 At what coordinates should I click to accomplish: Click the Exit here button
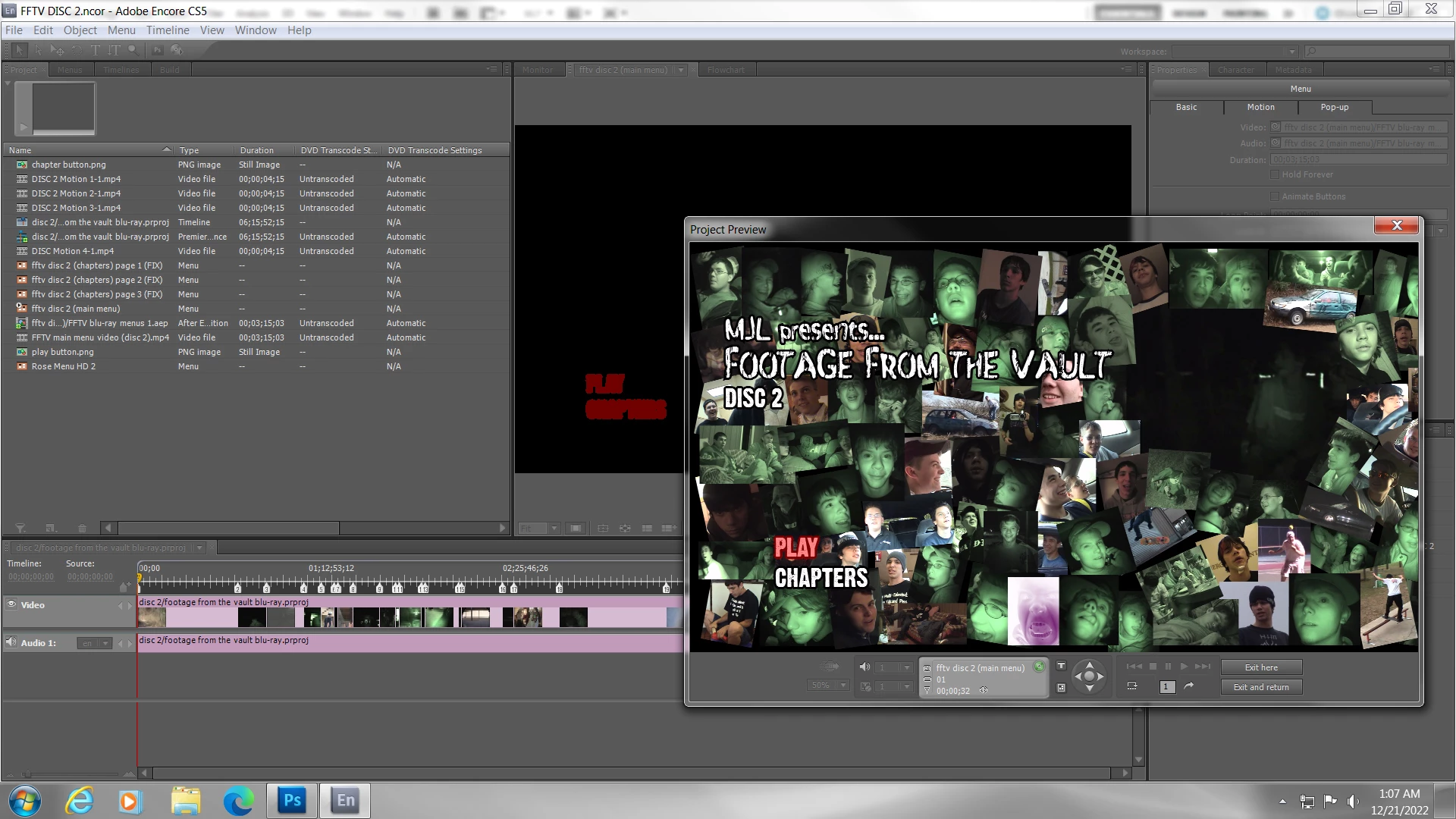pyautogui.click(x=1261, y=667)
